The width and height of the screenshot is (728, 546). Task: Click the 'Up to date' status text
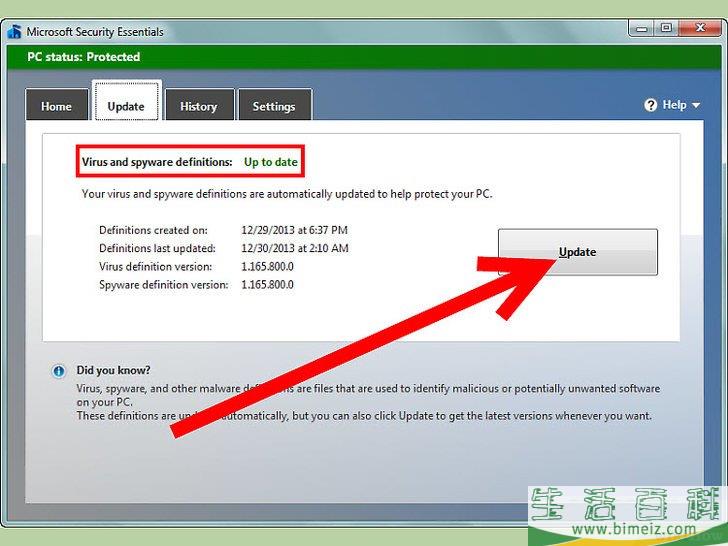[x=271, y=162]
